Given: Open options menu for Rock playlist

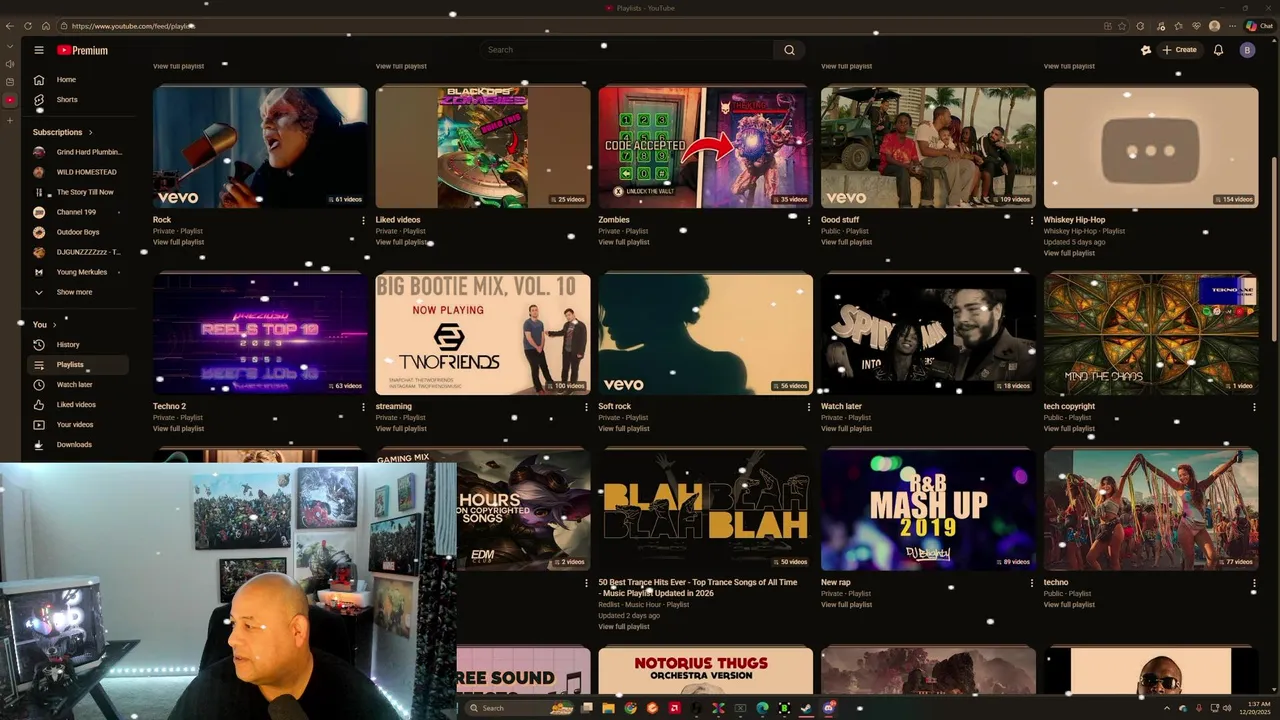Looking at the screenshot, I should [363, 220].
